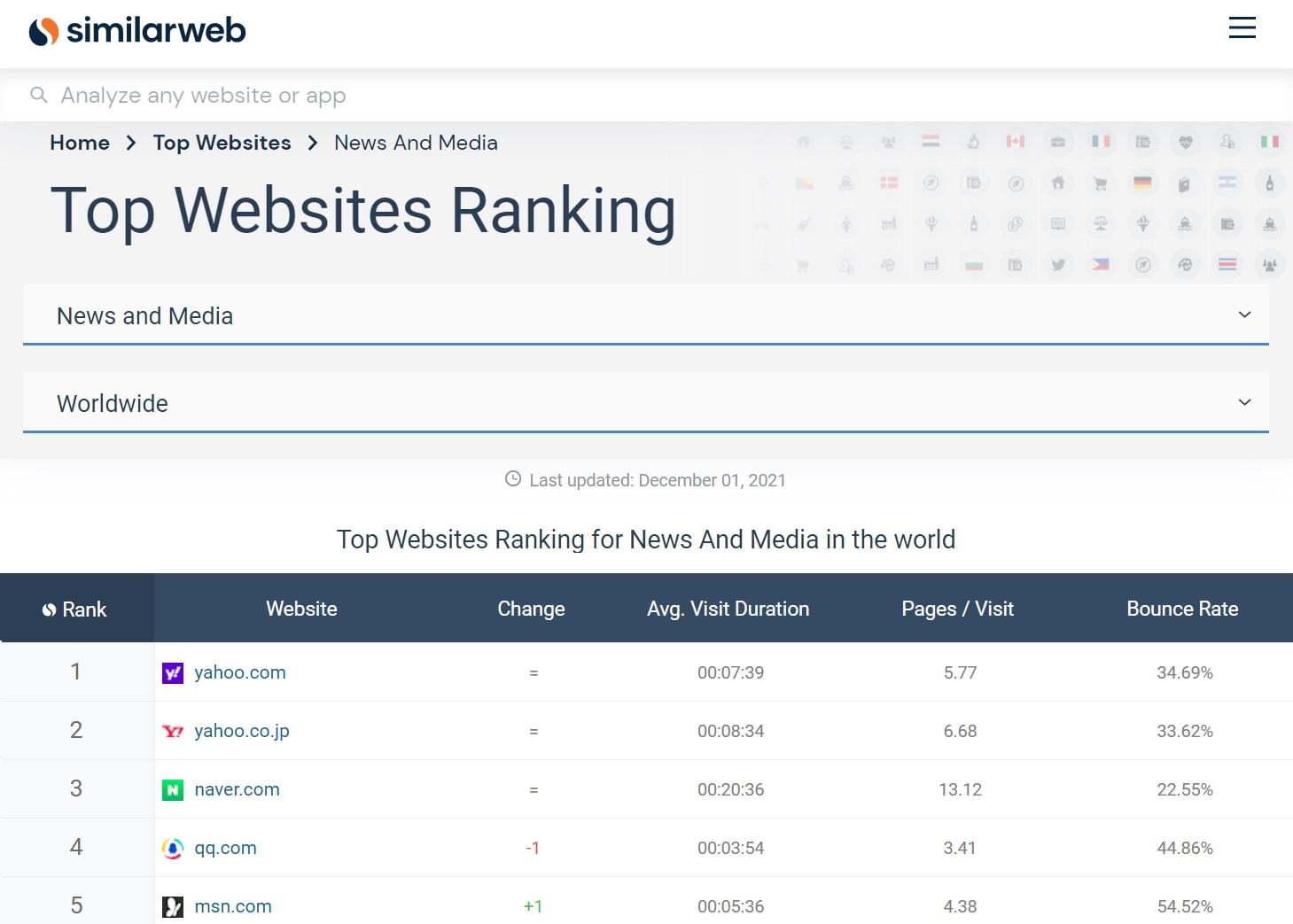The height and width of the screenshot is (924, 1293).
Task: Open Top Websites breadcrumb
Action: tap(222, 143)
